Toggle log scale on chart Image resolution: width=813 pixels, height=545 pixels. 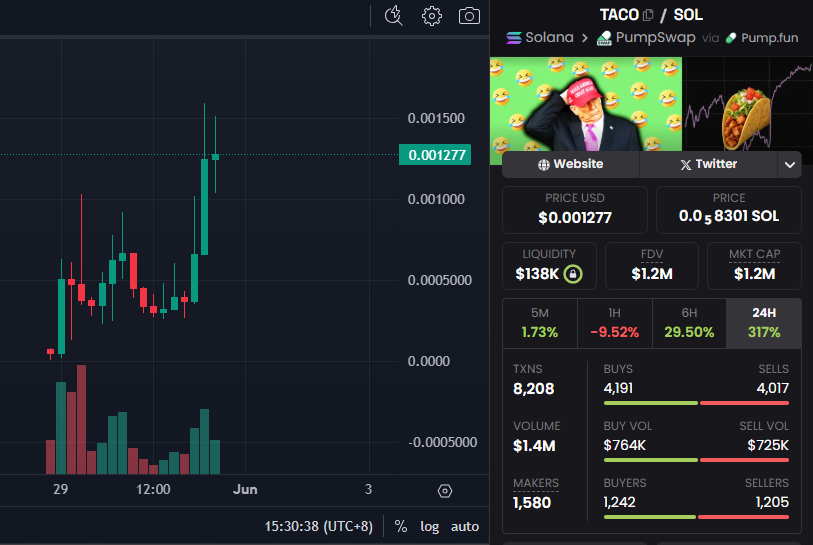point(429,526)
